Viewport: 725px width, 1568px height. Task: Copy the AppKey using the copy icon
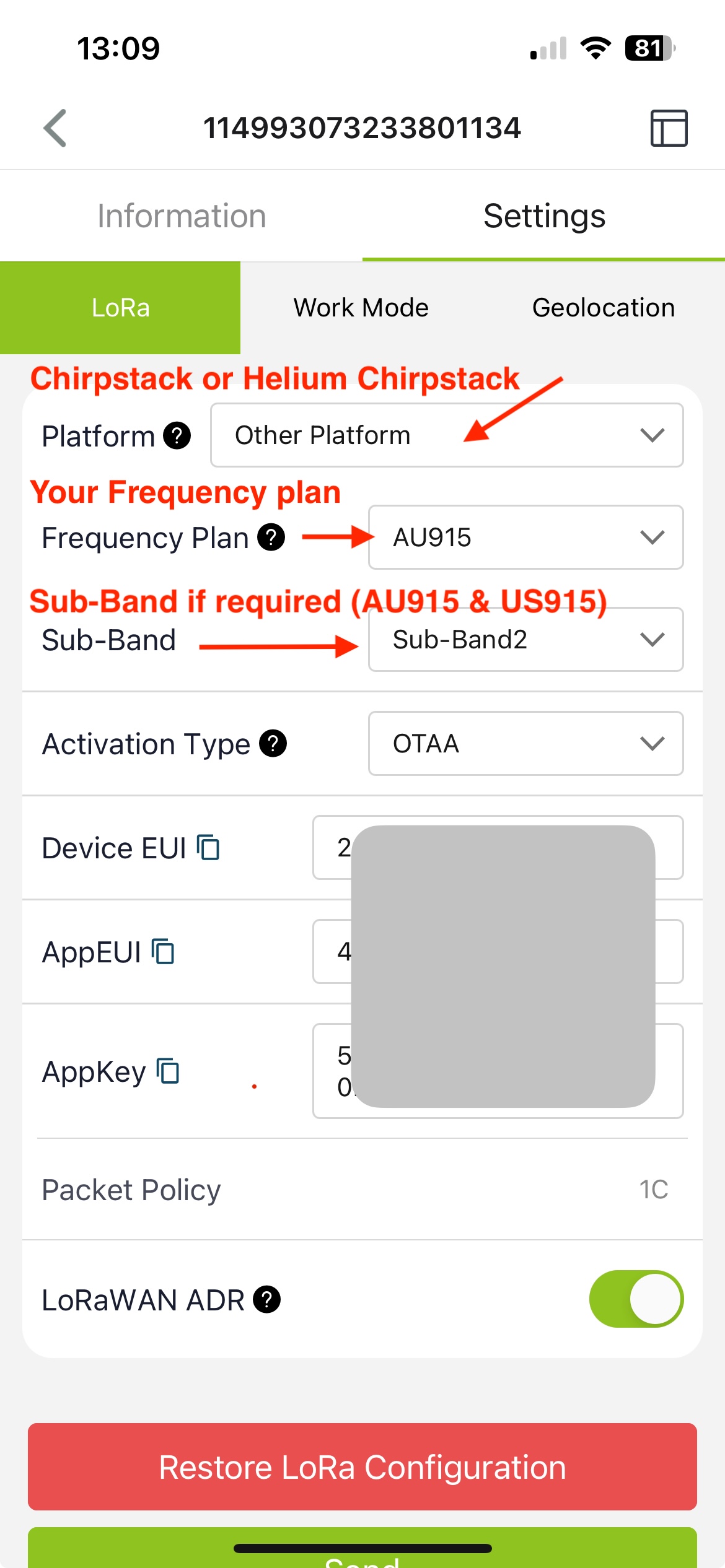pos(168,1071)
